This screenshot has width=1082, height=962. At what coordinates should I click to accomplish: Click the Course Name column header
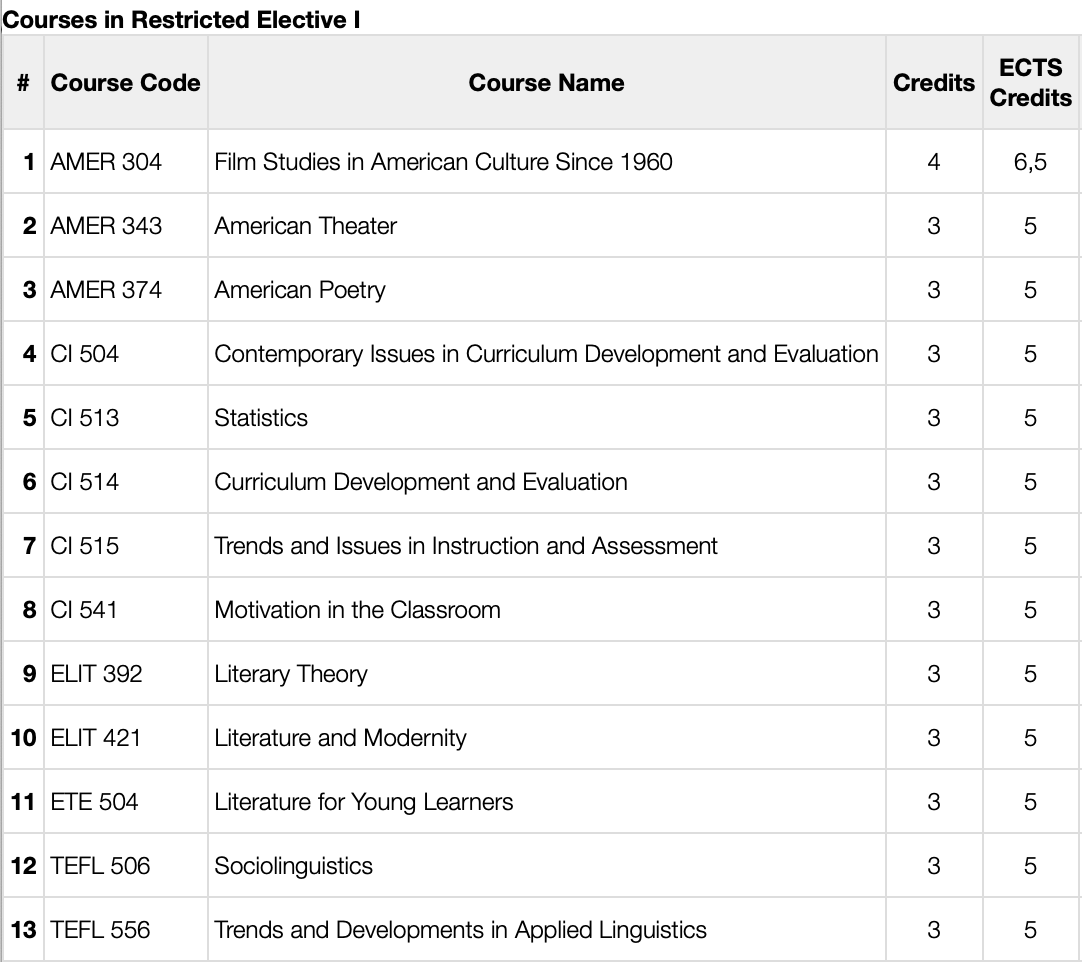click(x=546, y=83)
